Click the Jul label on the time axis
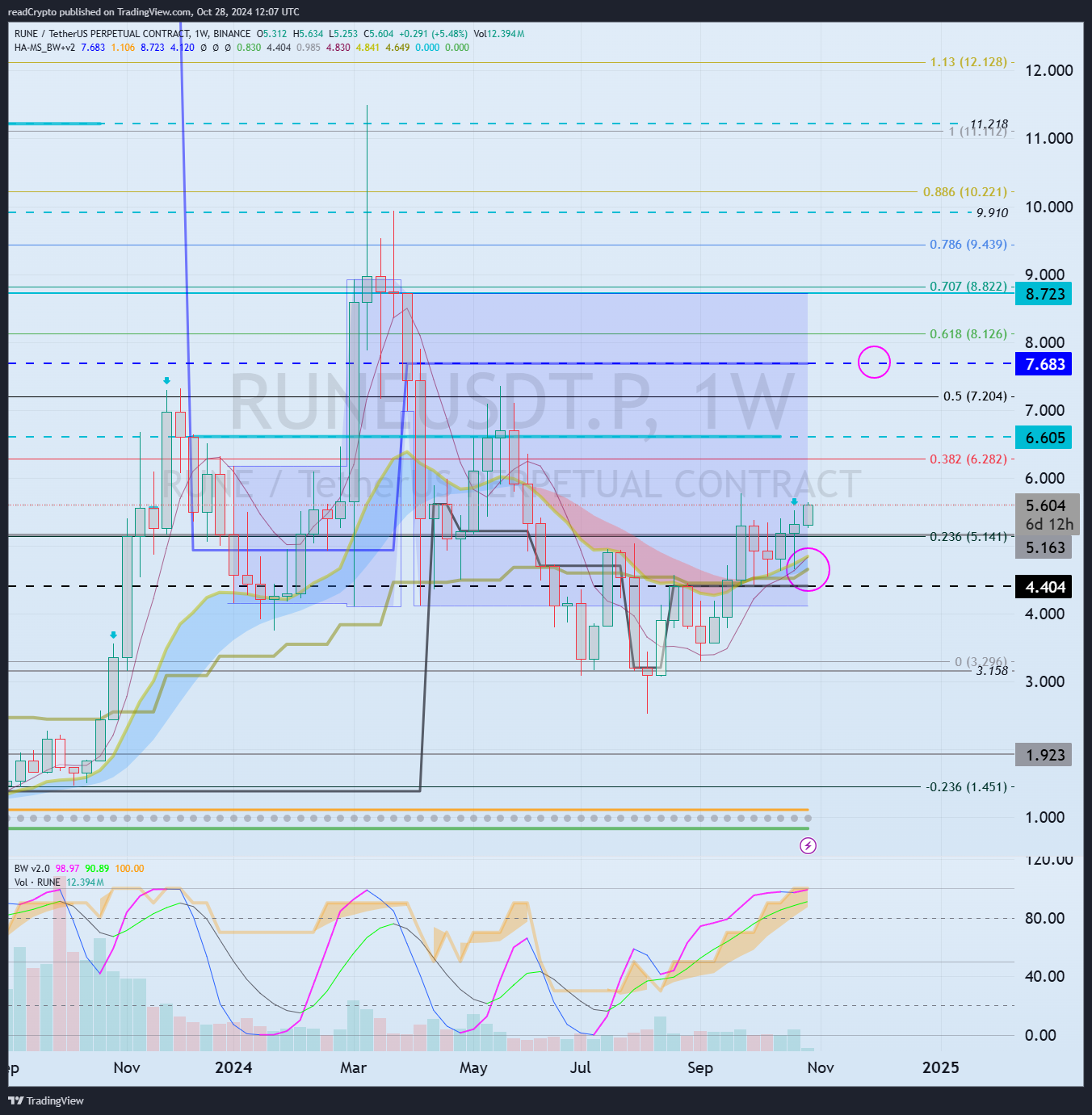The image size is (1092, 1115). tap(580, 1067)
